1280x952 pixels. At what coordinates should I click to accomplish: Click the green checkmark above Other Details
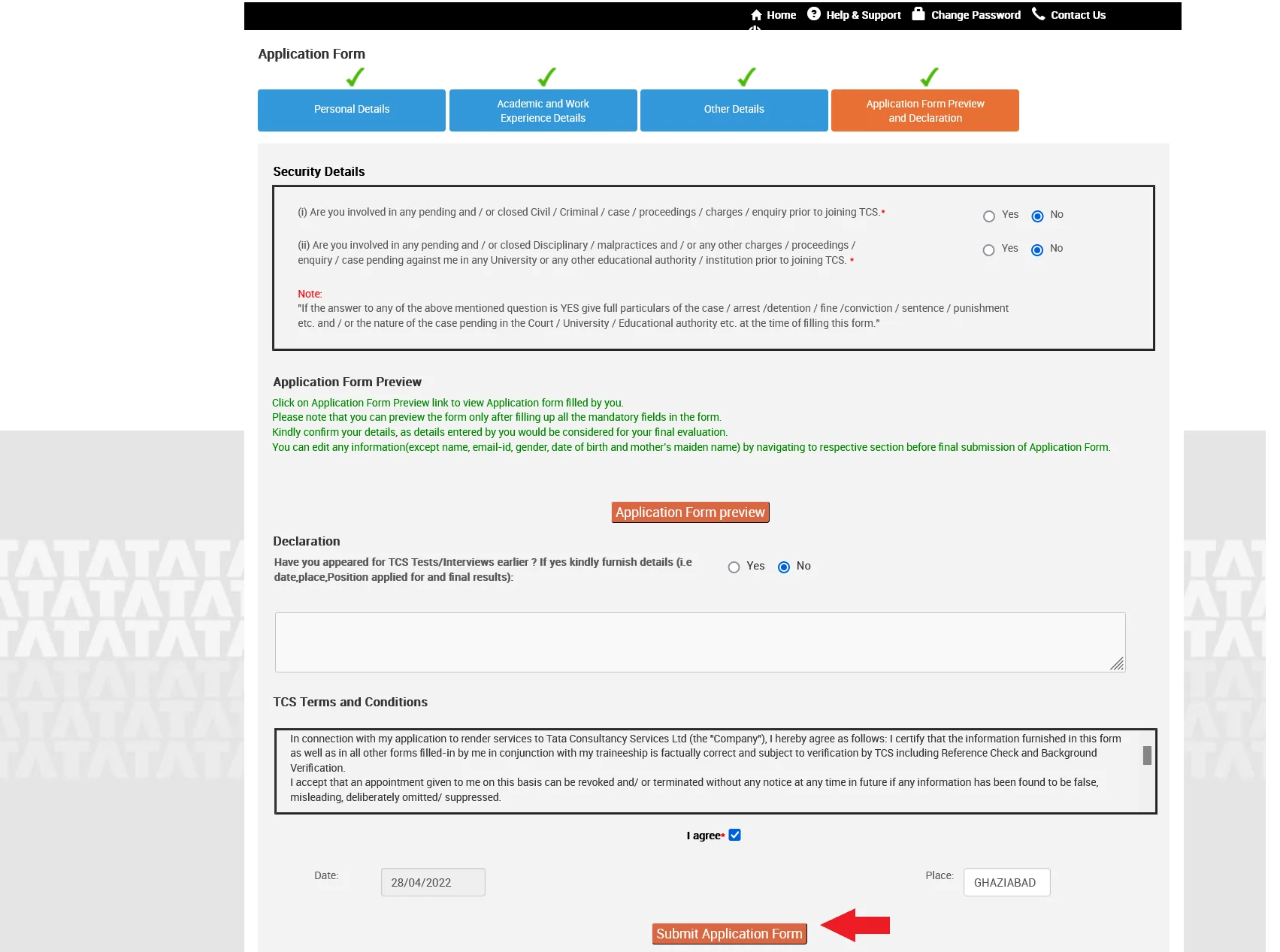pos(746,77)
